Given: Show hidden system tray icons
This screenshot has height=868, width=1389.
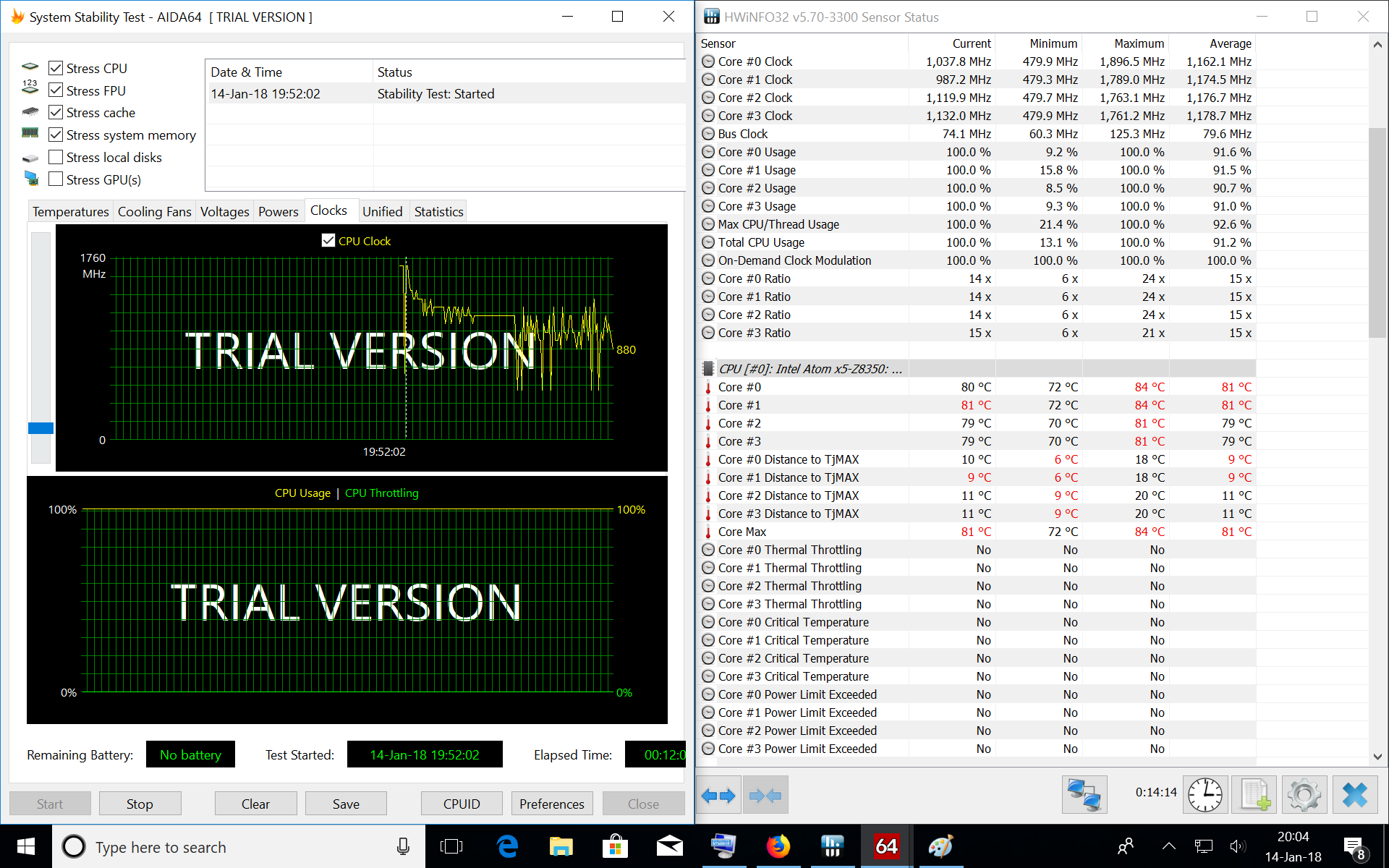Looking at the screenshot, I should click(1168, 846).
